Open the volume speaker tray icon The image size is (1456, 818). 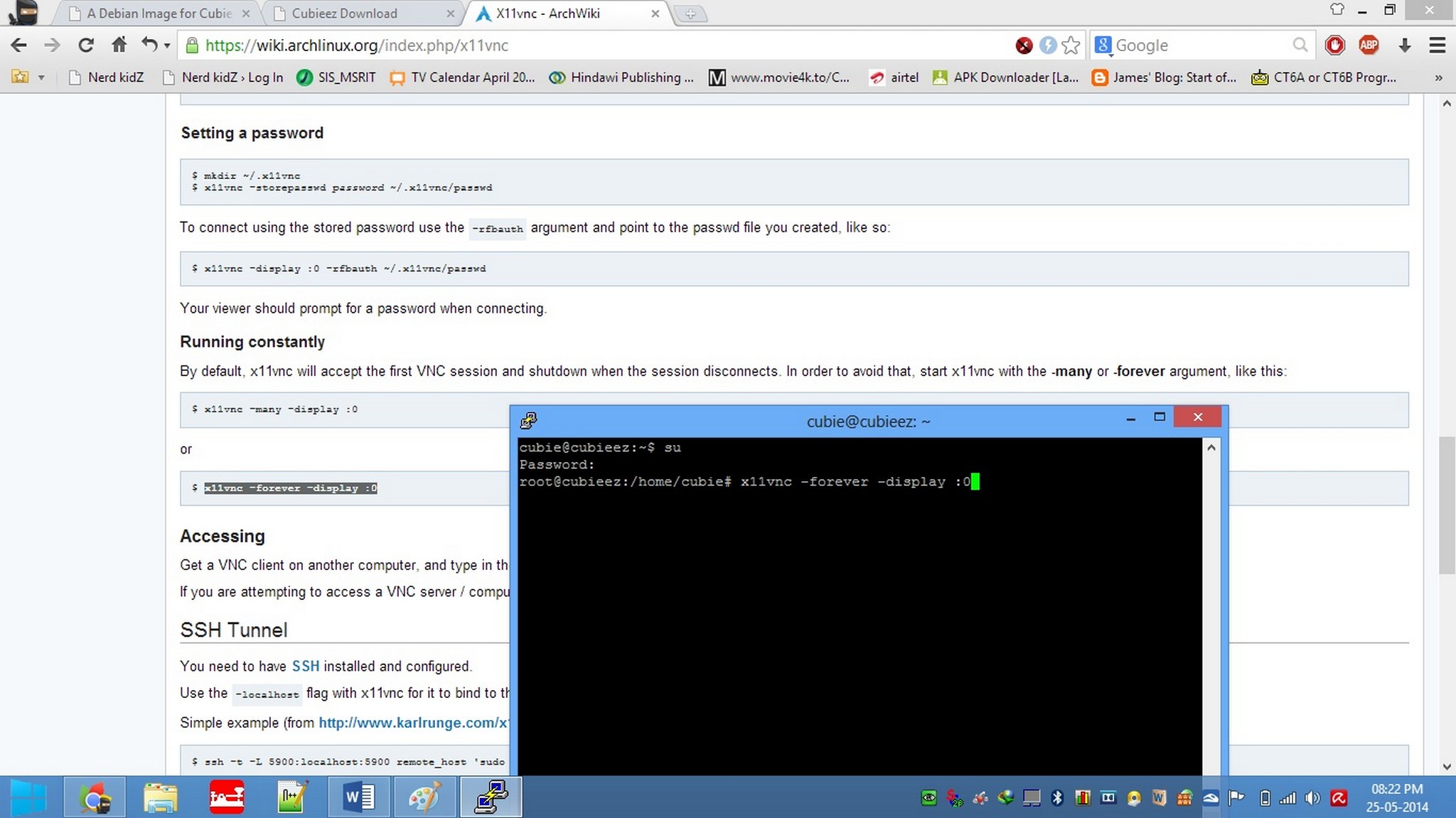coord(1313,798)
